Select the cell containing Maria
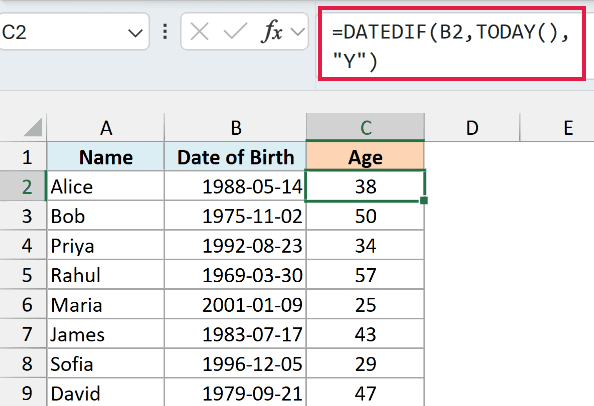 coord(106,304)
